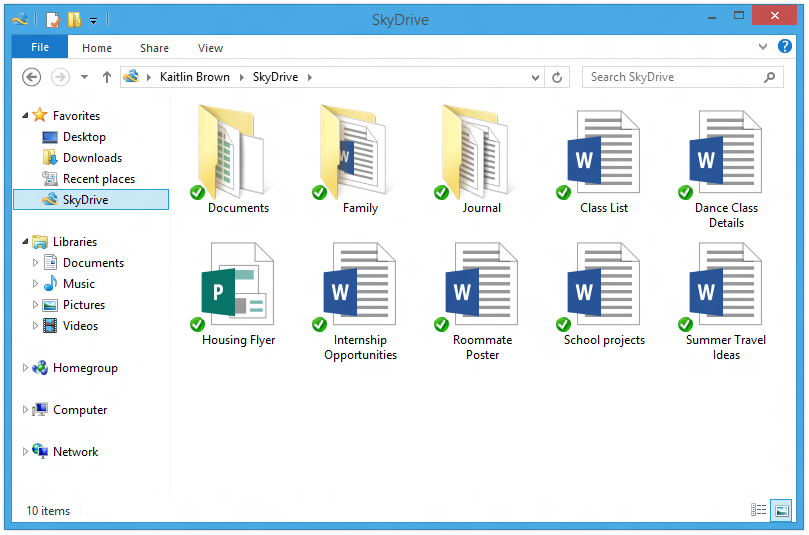Go back with the Back button
809x535 pixels.
31,77
